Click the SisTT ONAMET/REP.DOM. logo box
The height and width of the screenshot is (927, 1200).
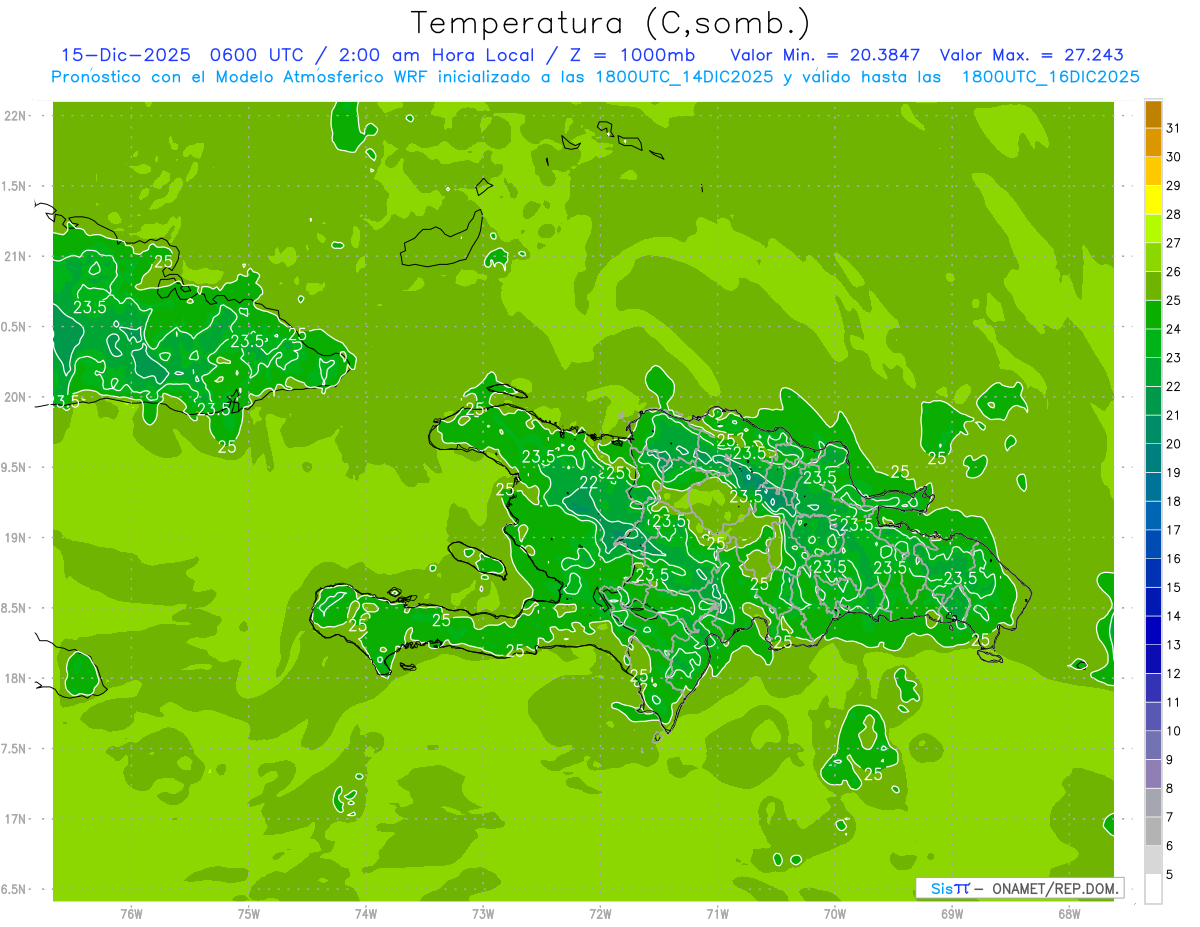pos(1019,888)
